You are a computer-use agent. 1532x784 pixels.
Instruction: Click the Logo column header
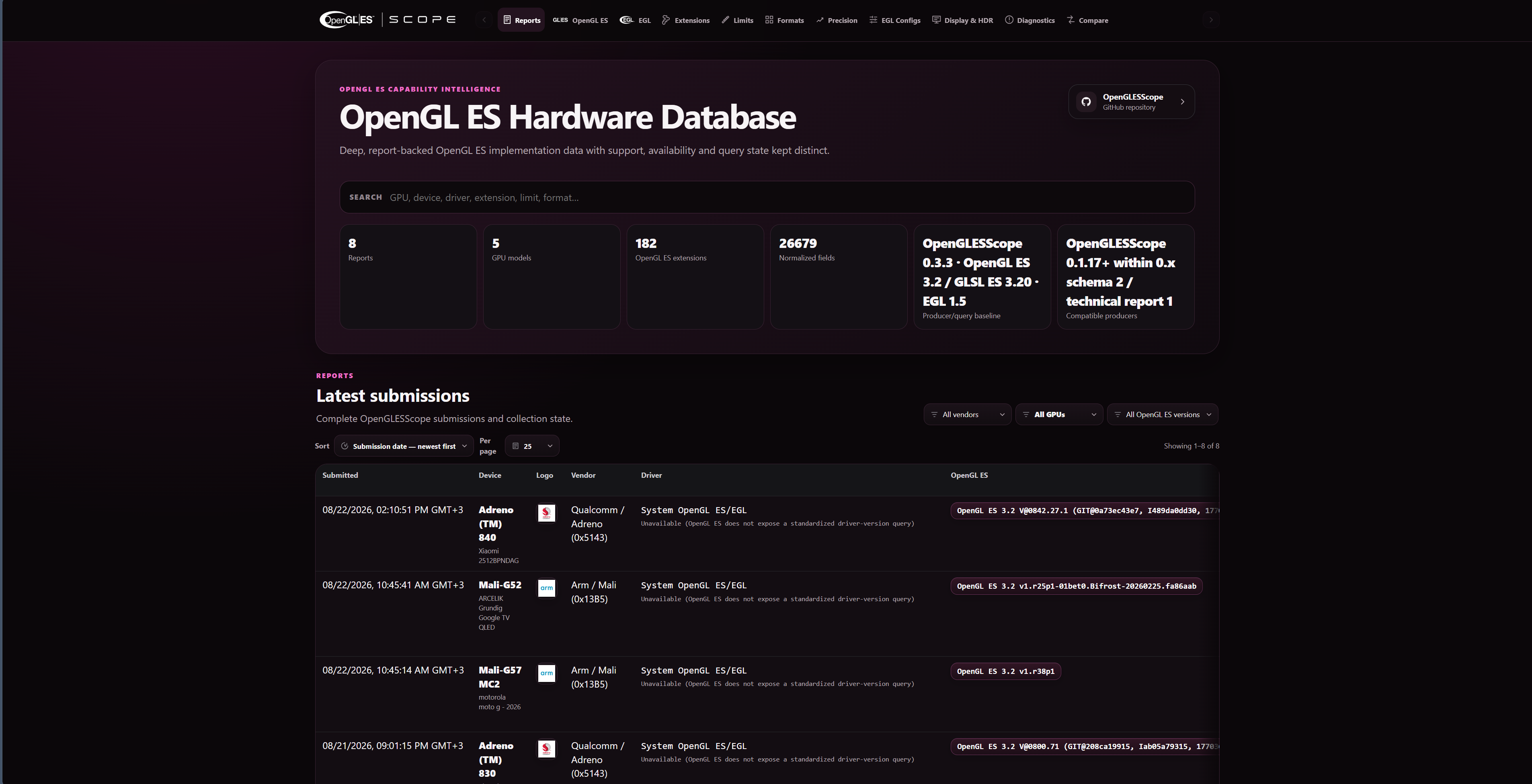coord(545,475)
